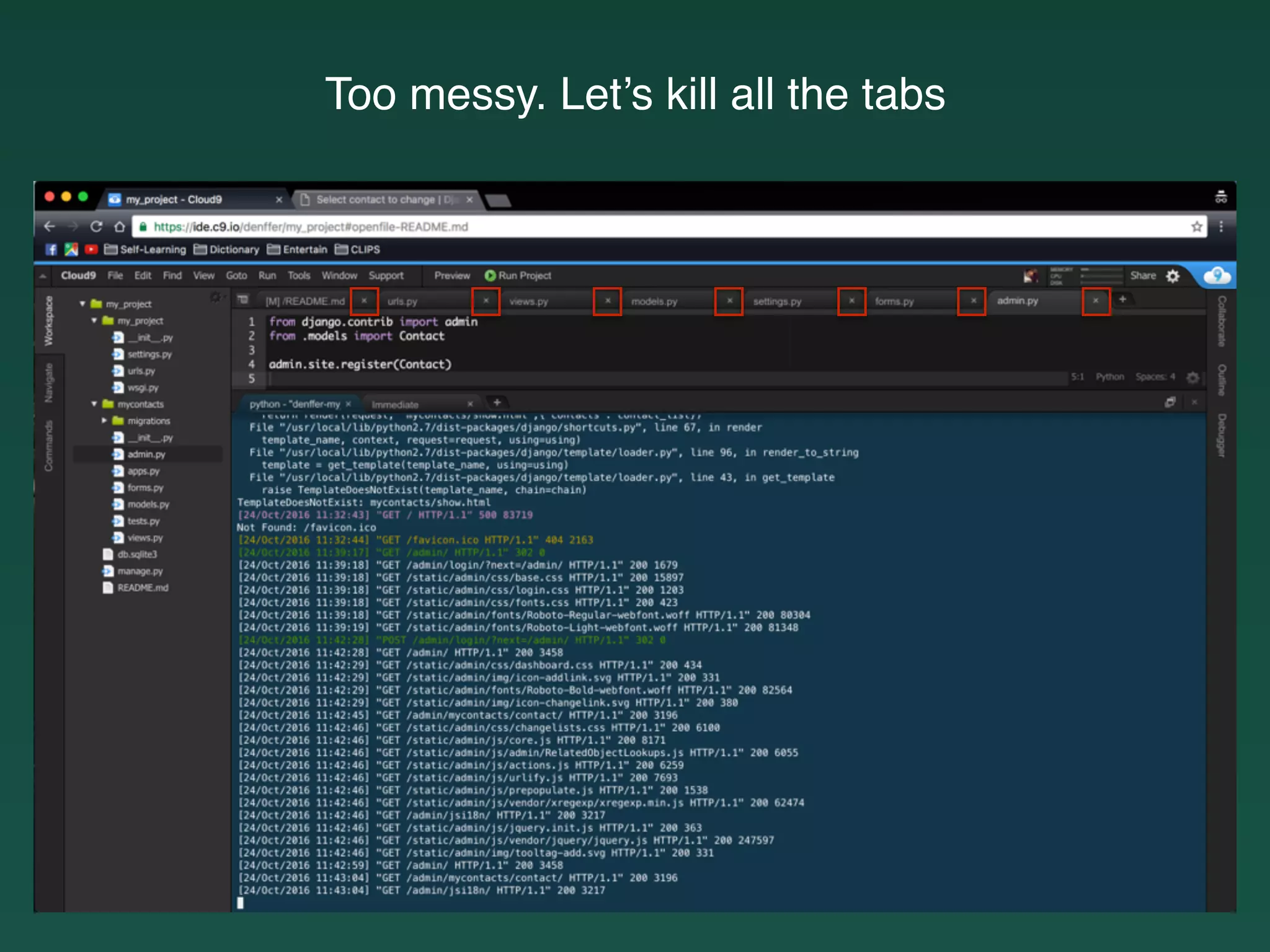This screenshot has height=952, width=1270.
Task: Expand the migrations folder
Action: click(x=104, y=421)
